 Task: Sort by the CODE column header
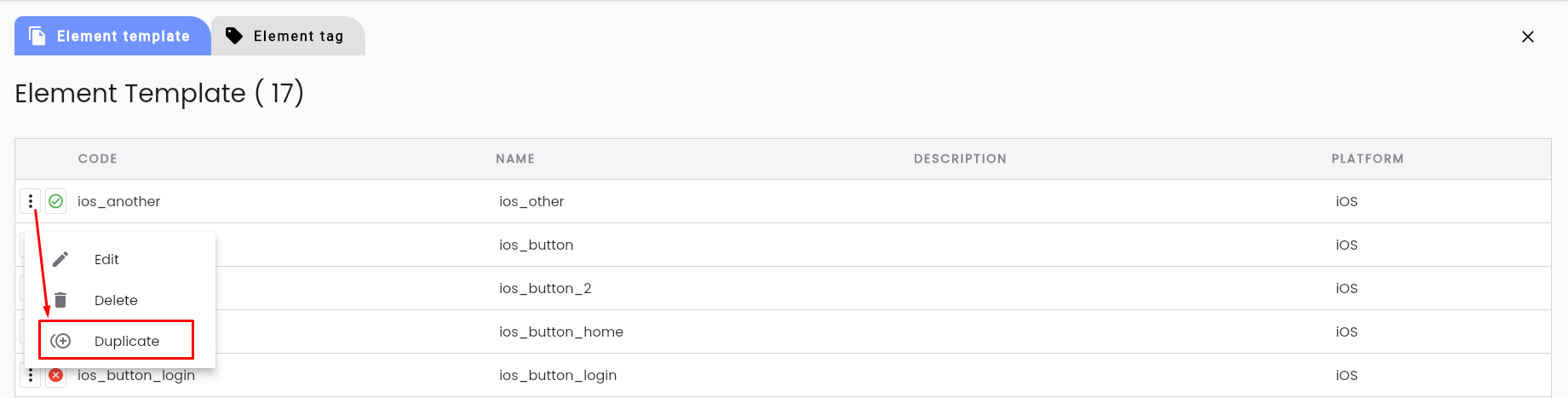[x=98, y=159]
